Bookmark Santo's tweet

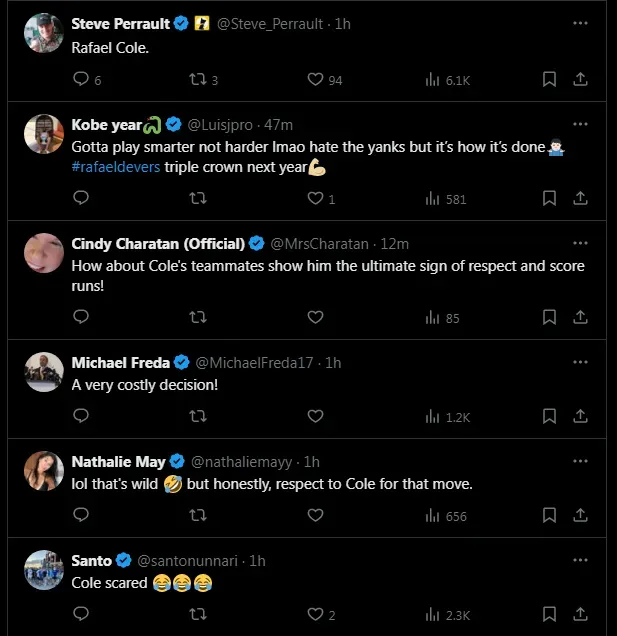pyautogui.click(x=549, y=615)
